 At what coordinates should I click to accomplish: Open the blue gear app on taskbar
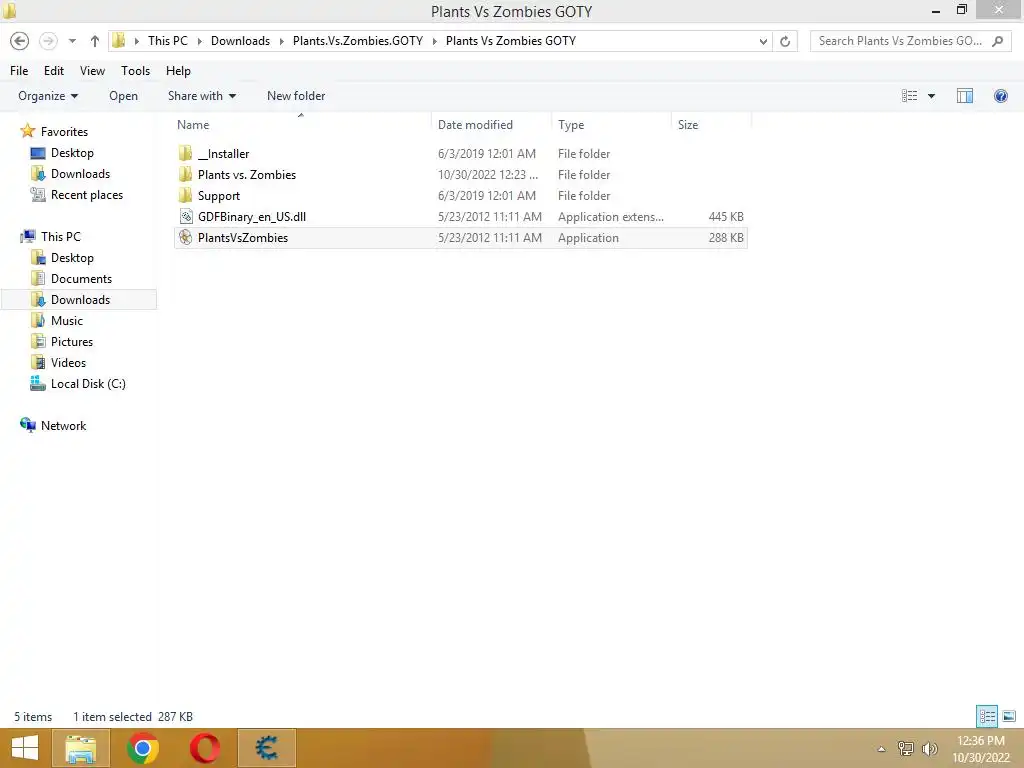tap(266, 748)
